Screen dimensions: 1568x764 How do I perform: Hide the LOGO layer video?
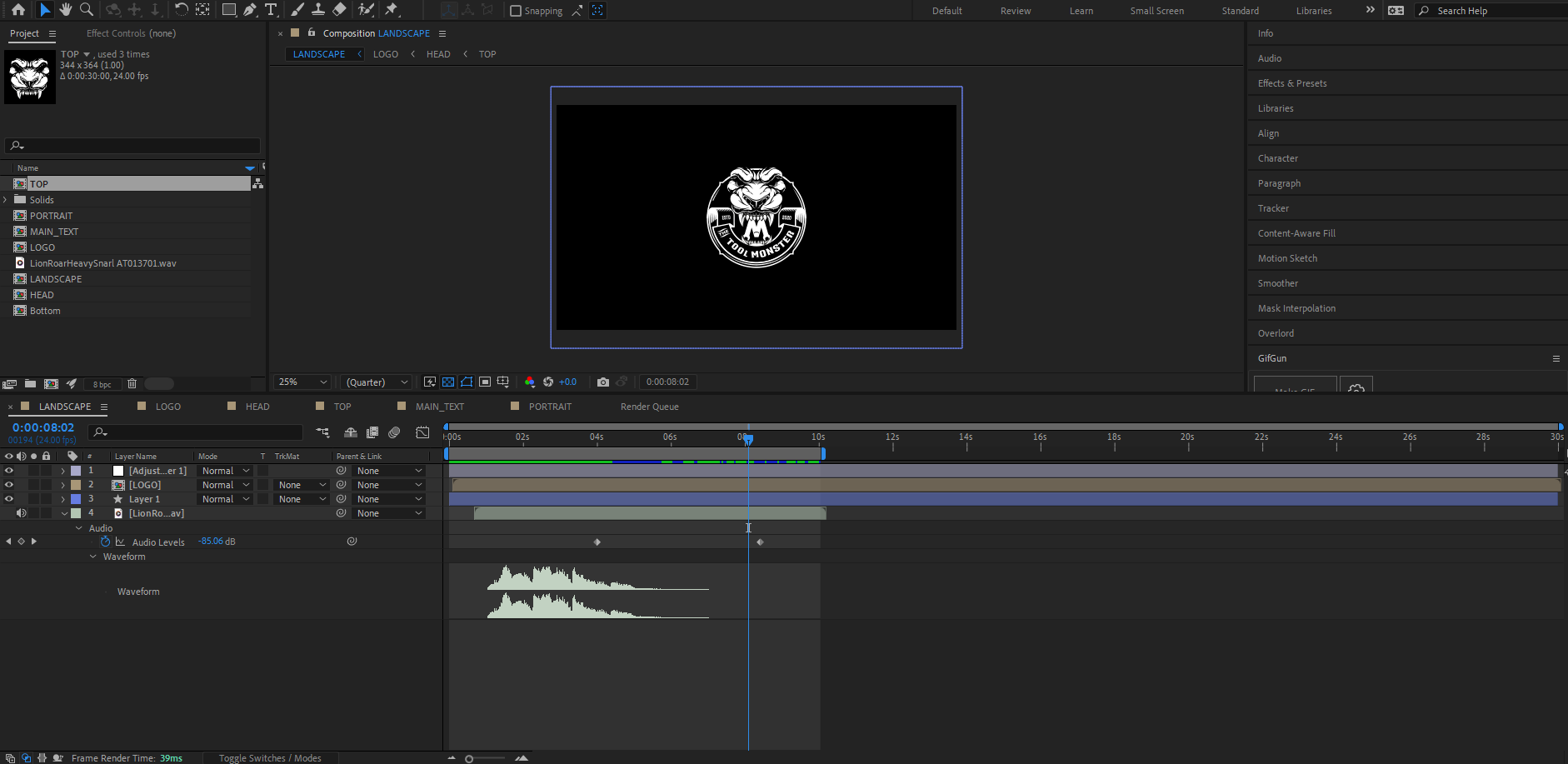[x=9, y=485]
